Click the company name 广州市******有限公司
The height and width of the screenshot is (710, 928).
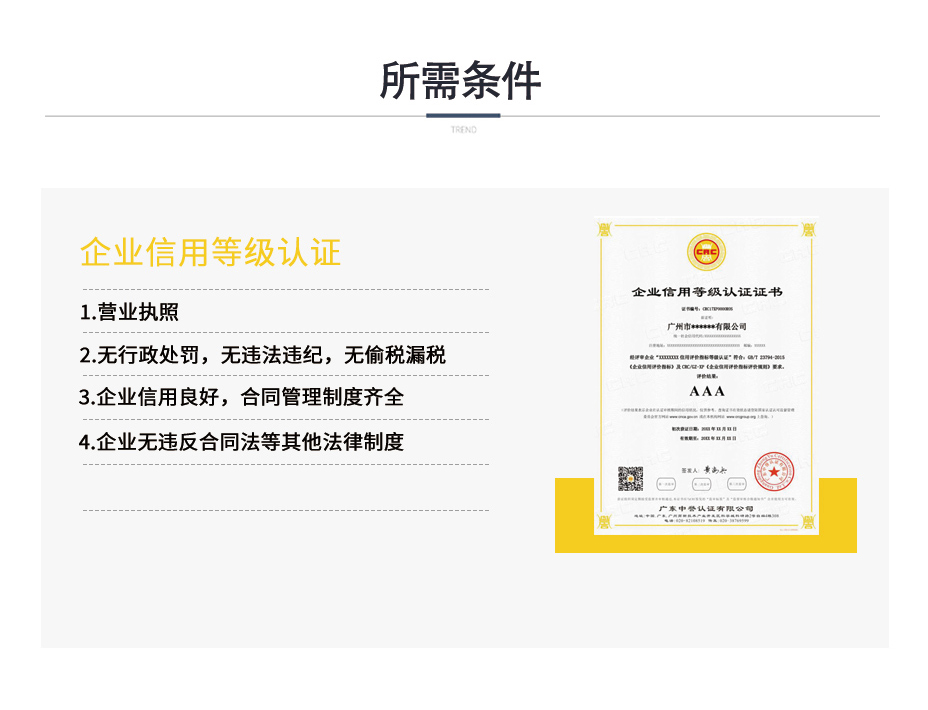[706, 326]
